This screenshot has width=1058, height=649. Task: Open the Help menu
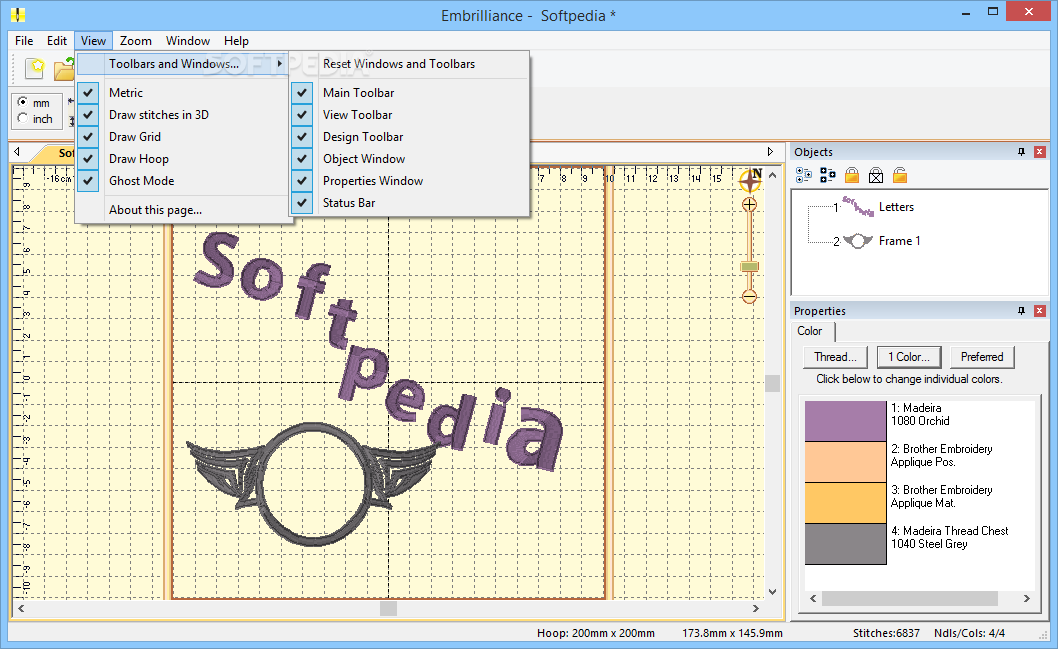236,40
